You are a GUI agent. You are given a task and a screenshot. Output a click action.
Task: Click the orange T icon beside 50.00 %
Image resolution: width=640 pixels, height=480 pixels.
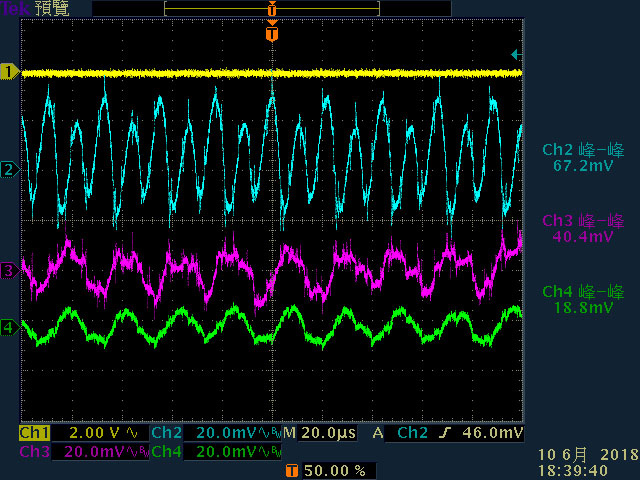291,471
